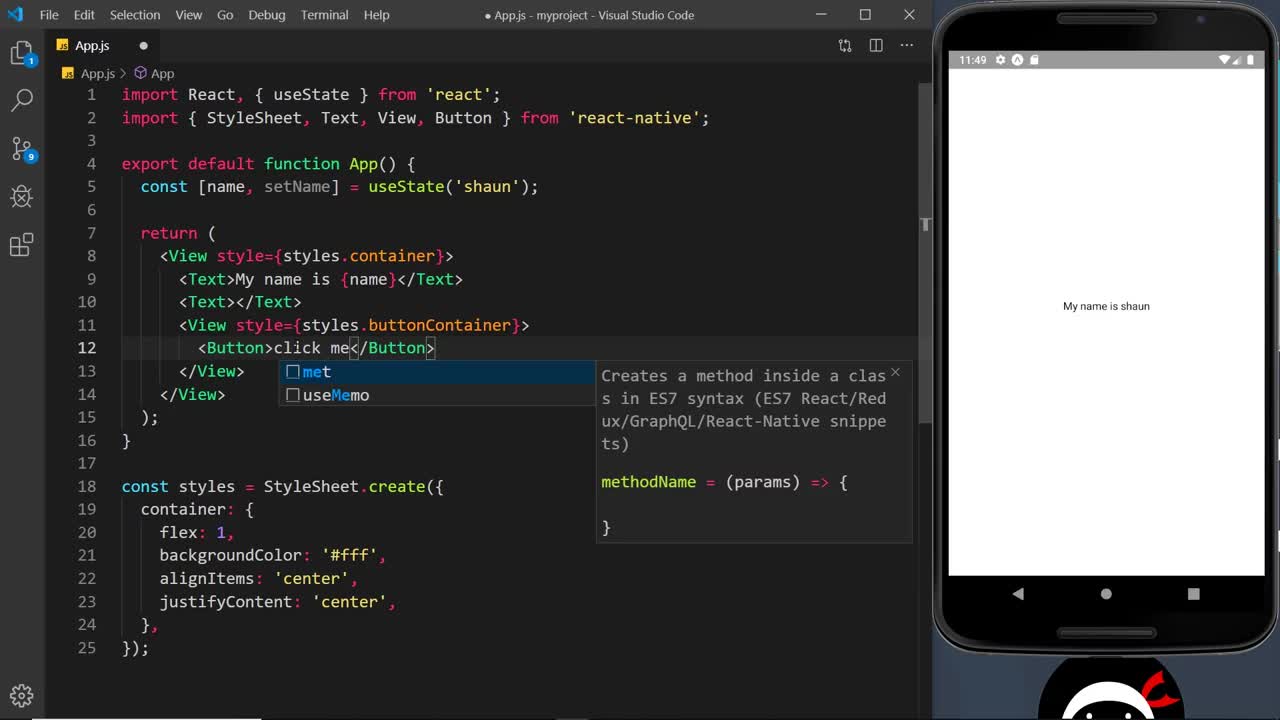Click 'click me' text inside Button tag
Screen dimensions: 1280x720
click(x=311, y=348)
